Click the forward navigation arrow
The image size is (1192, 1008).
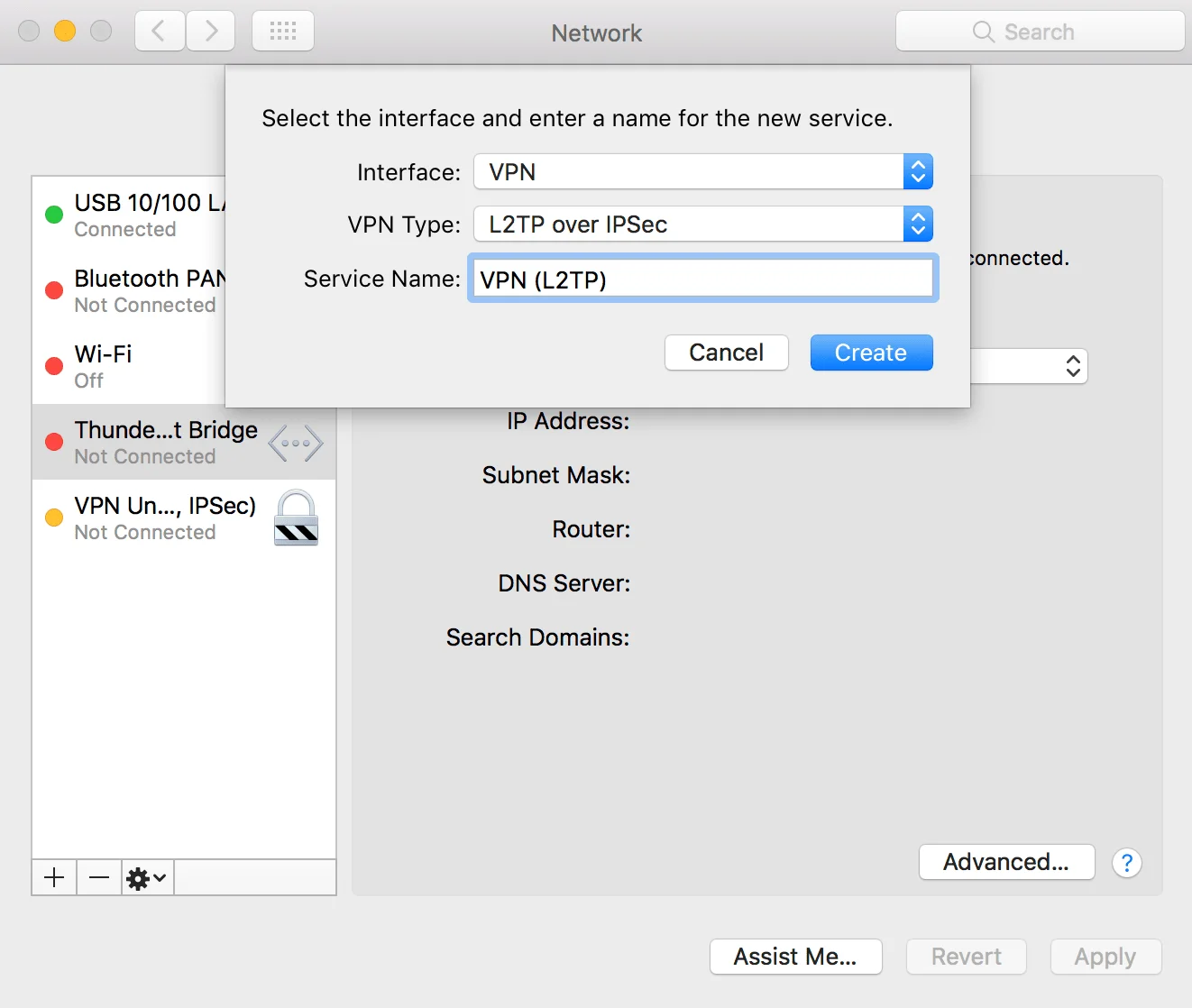point(211,32)
